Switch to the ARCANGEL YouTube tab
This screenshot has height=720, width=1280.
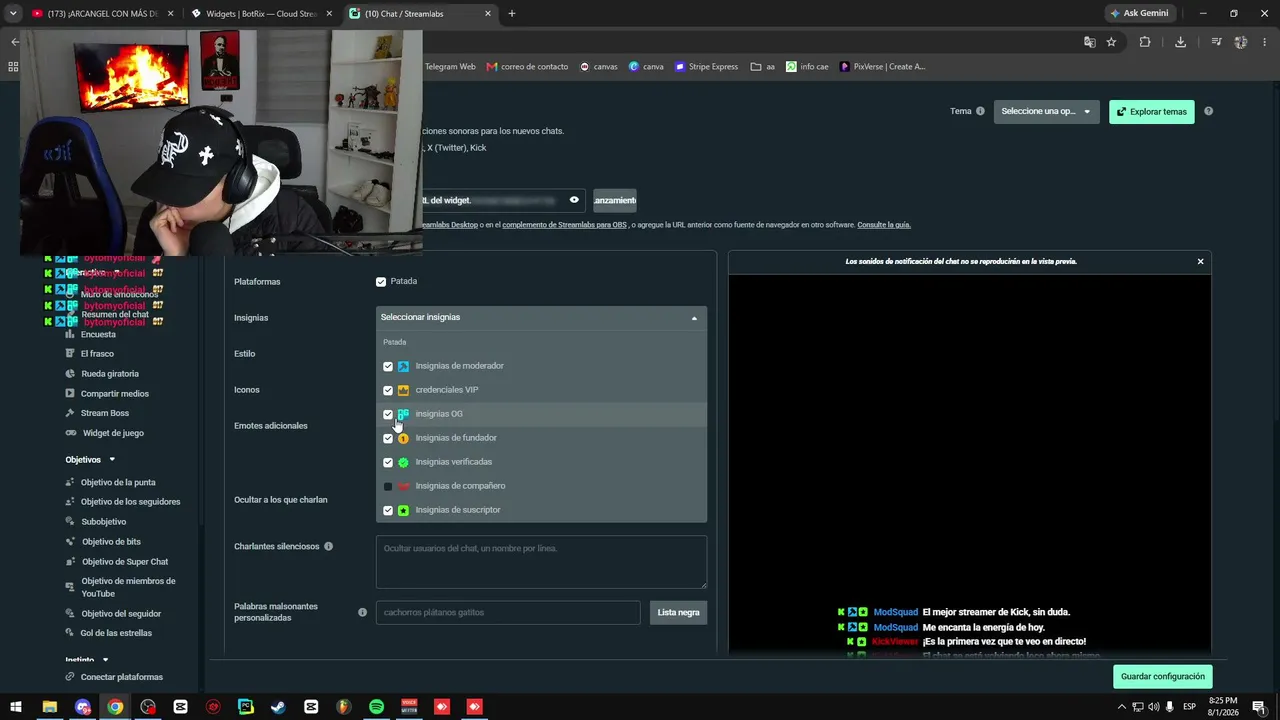click(101, 13)
